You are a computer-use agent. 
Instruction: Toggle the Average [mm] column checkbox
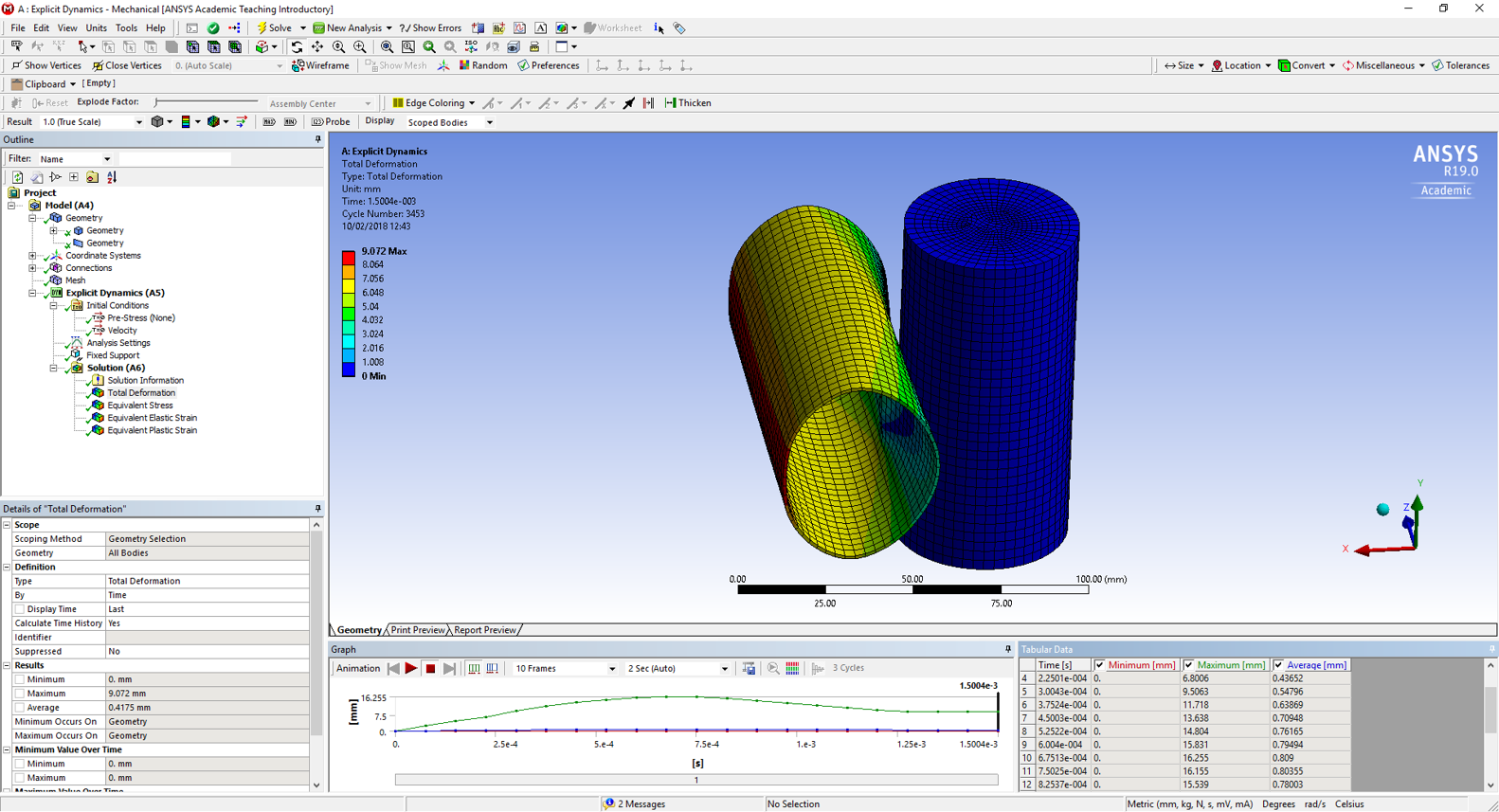(x=1278, y=665)
